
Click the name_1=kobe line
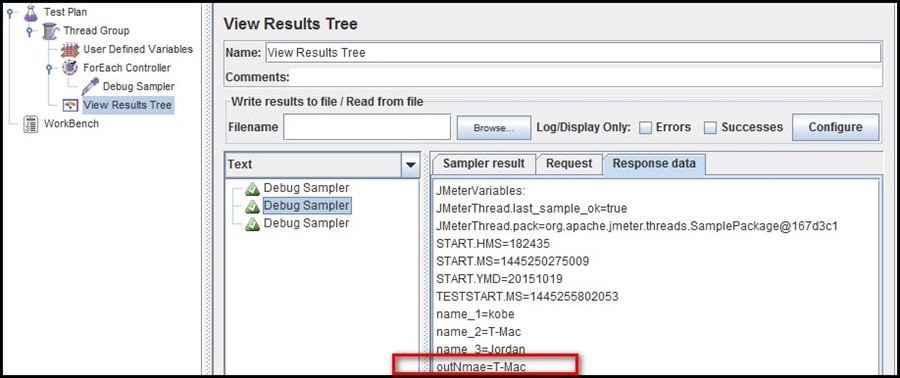point(475,315)
